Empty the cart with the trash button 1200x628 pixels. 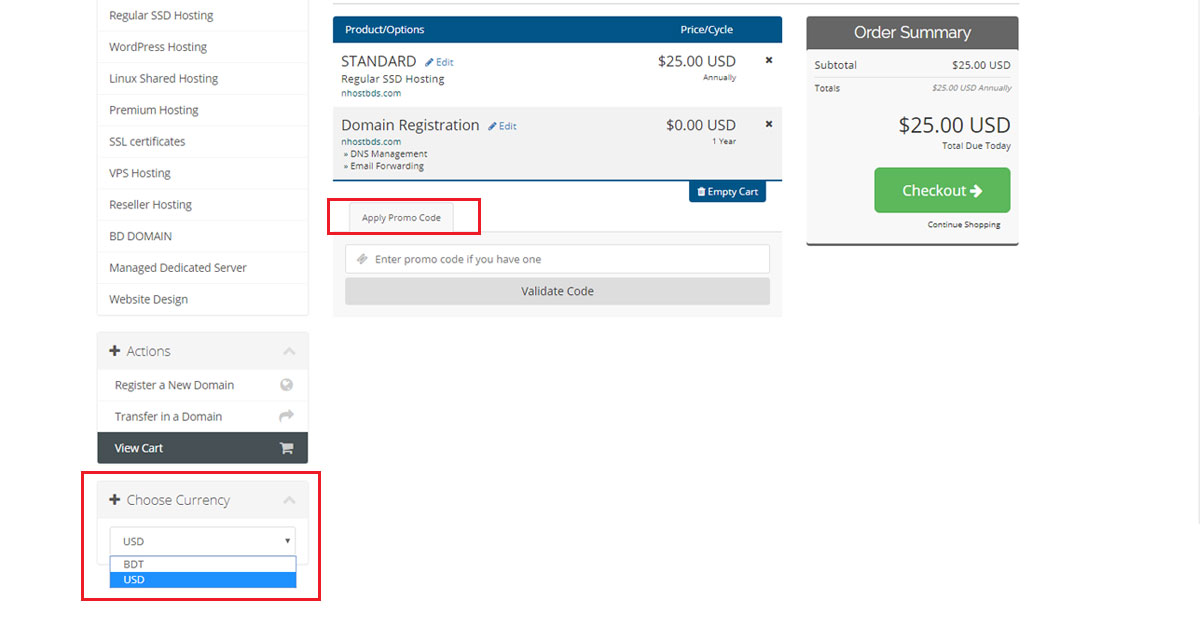[727, 191]
